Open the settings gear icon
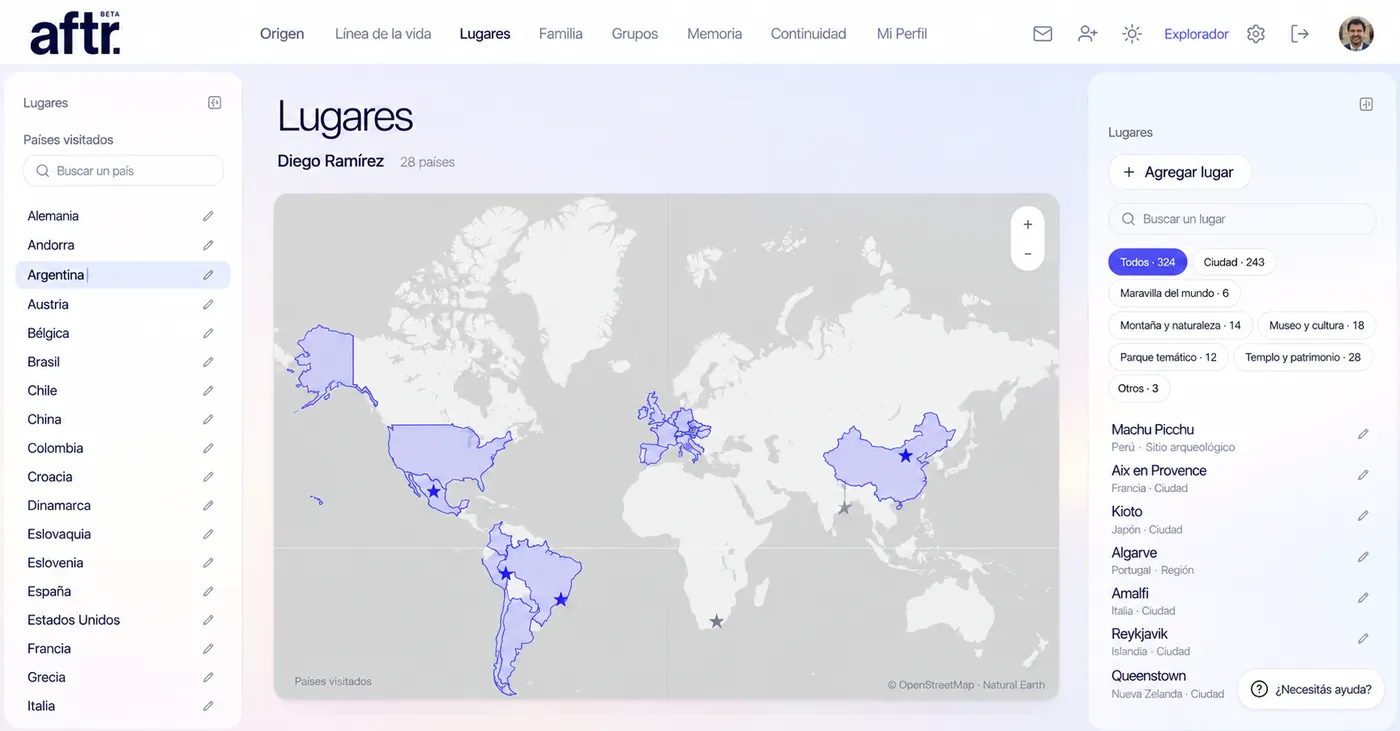The height and width of the screenshot is (731, 1400). click(1256, 34)
